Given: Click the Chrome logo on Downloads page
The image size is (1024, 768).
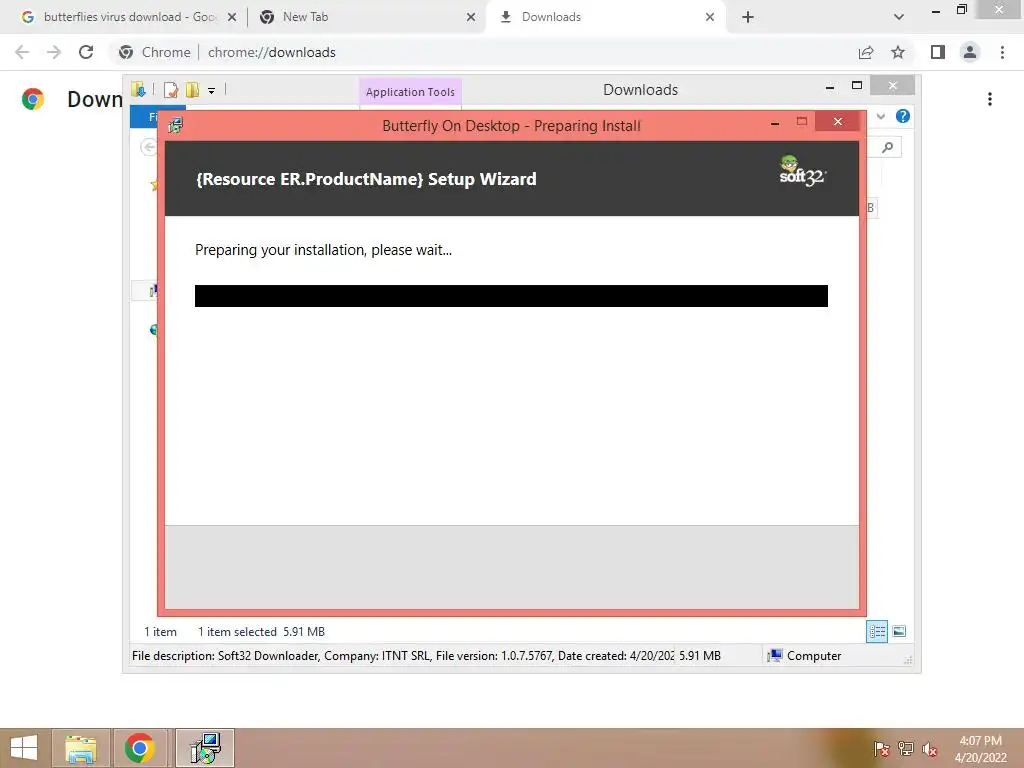Looking at the screenshot, I should click(33, 99).
